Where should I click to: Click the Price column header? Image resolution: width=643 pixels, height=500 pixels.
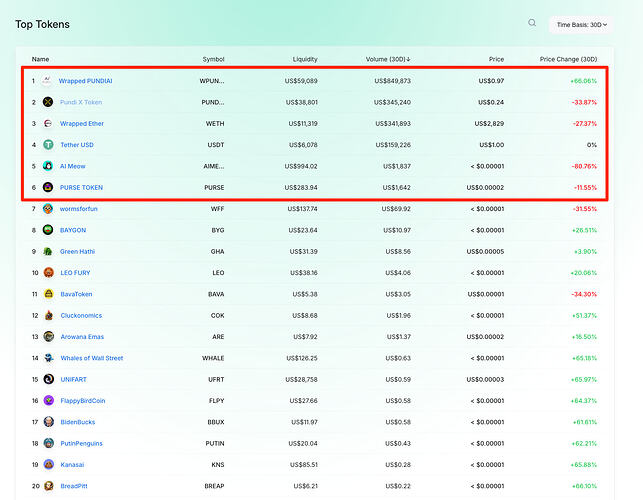point(496,59)
